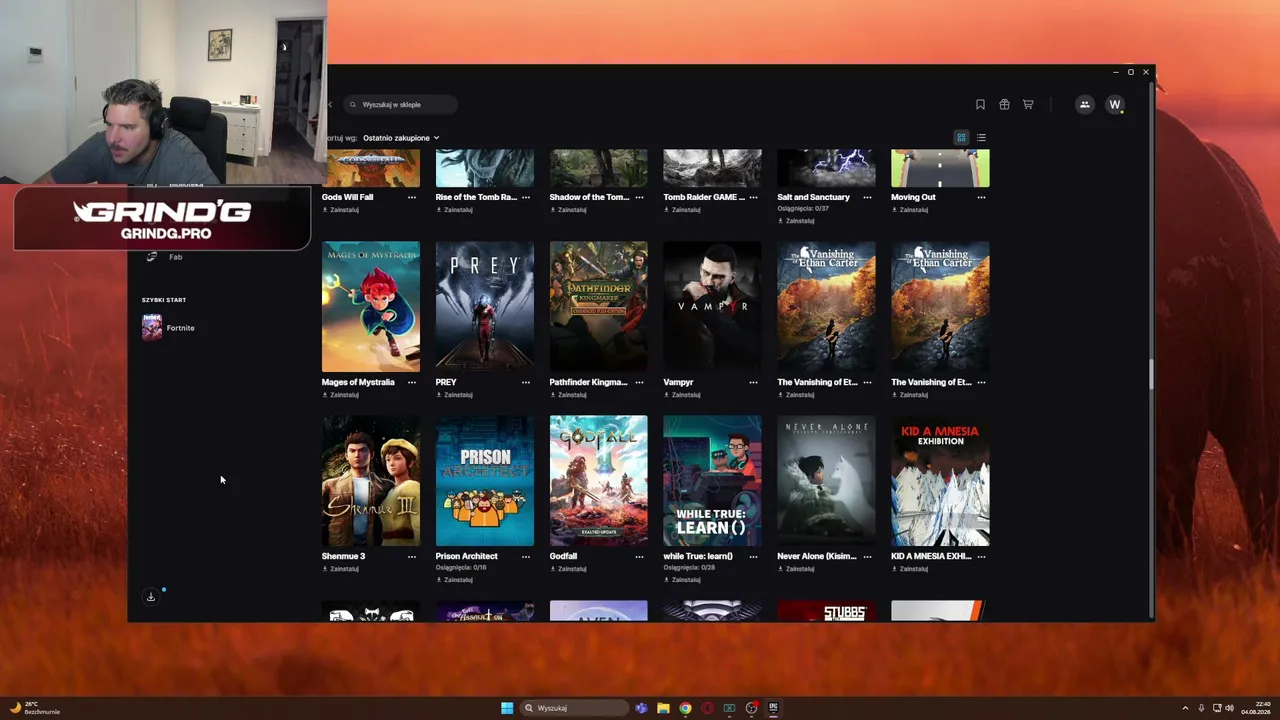Click the Windows taskbar 'Wyszukaj' search box
This screenshot has width=1280, height=720.
[576, 708]
